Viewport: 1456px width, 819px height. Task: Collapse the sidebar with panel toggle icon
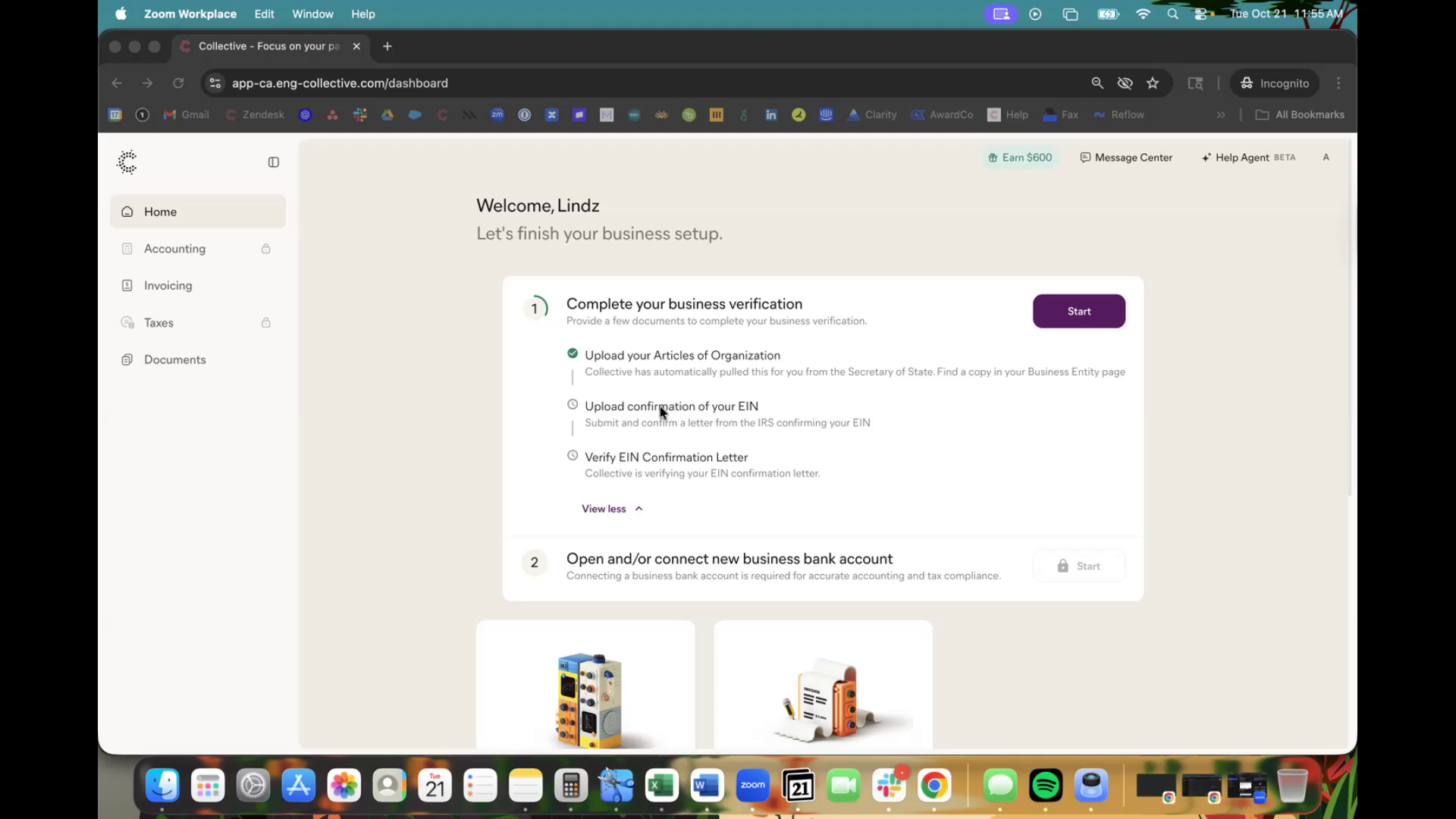[274, 162]
